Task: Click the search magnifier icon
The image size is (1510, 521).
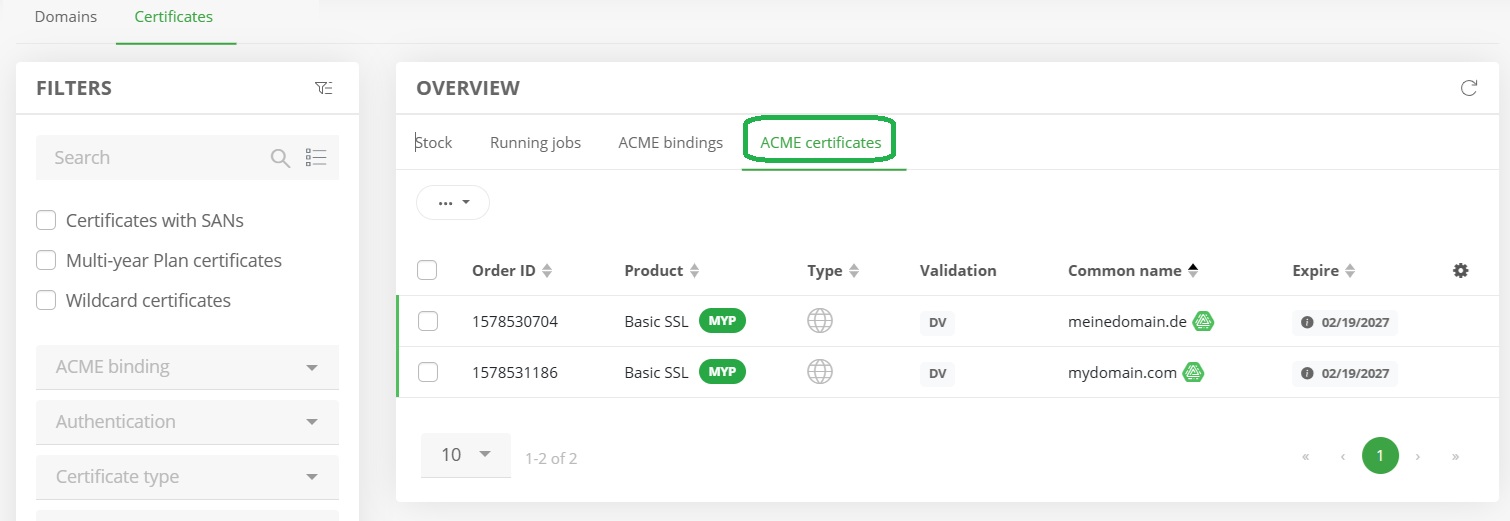Action: click(281, 158)
